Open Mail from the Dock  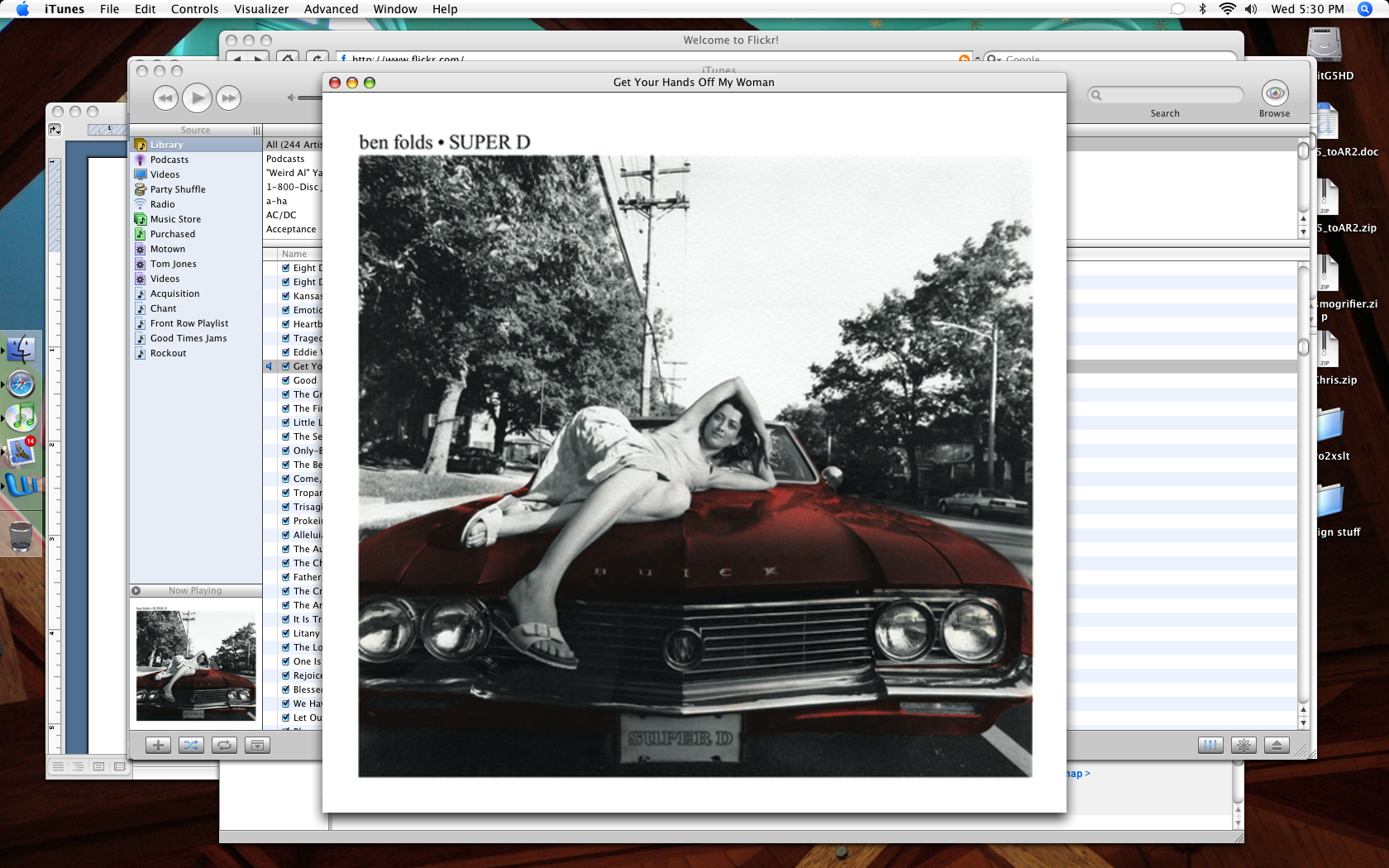coord(21,451)
